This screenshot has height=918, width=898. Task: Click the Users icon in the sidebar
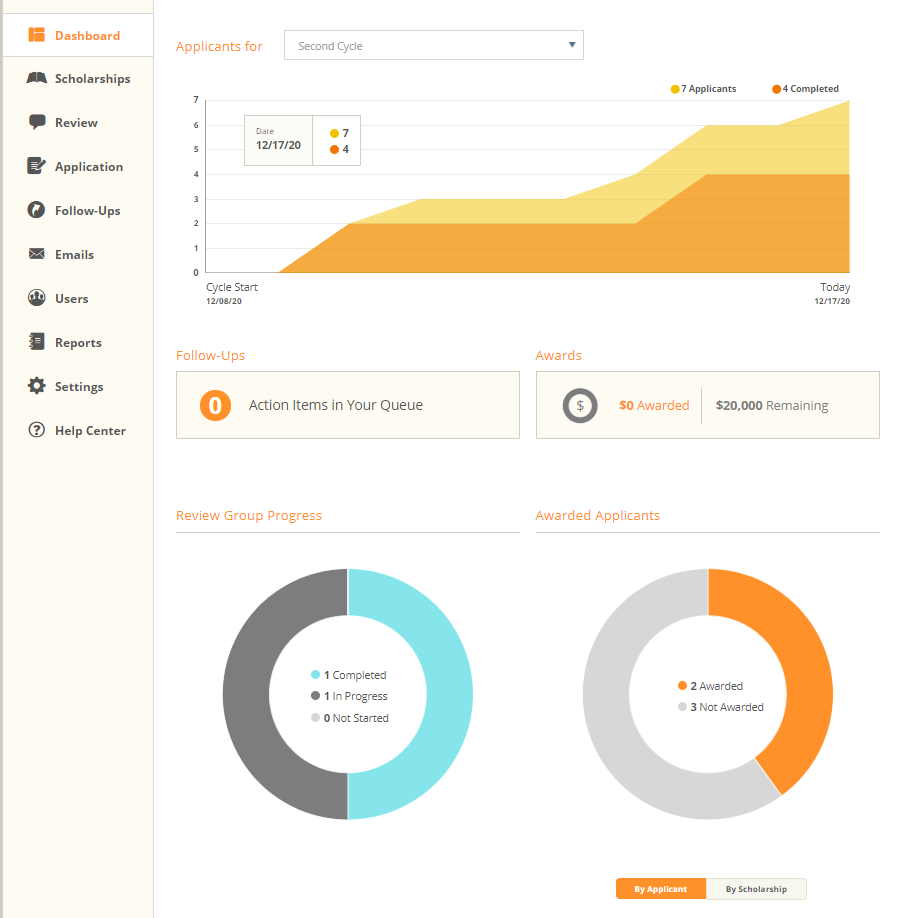[38, 298]
